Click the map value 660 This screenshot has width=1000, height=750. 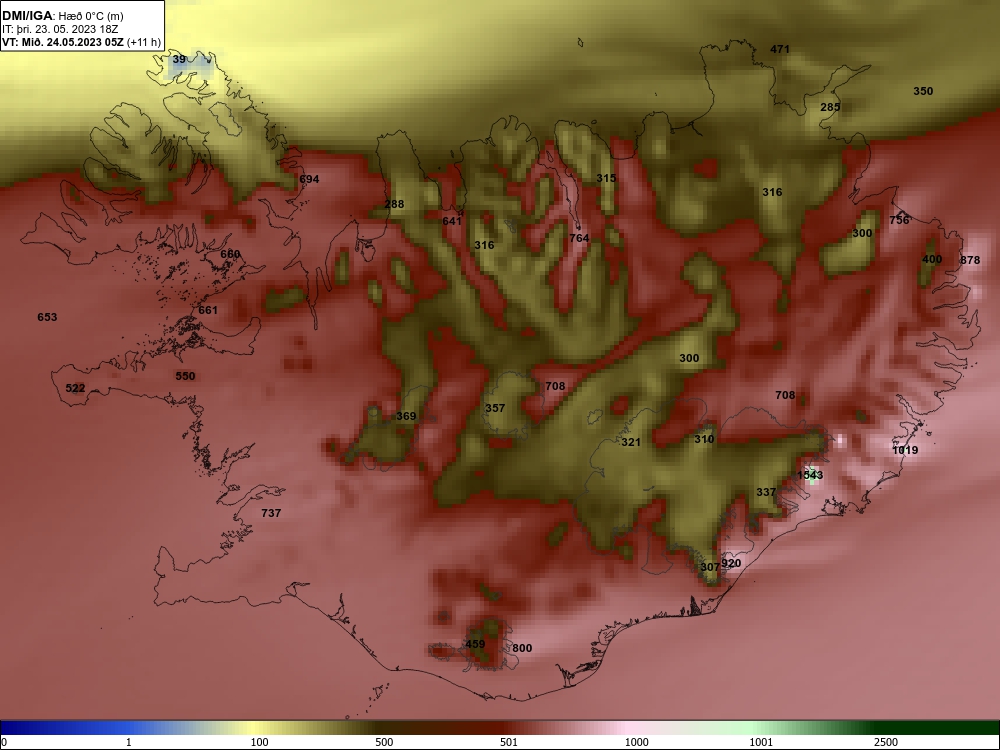[x=230, y=254]
